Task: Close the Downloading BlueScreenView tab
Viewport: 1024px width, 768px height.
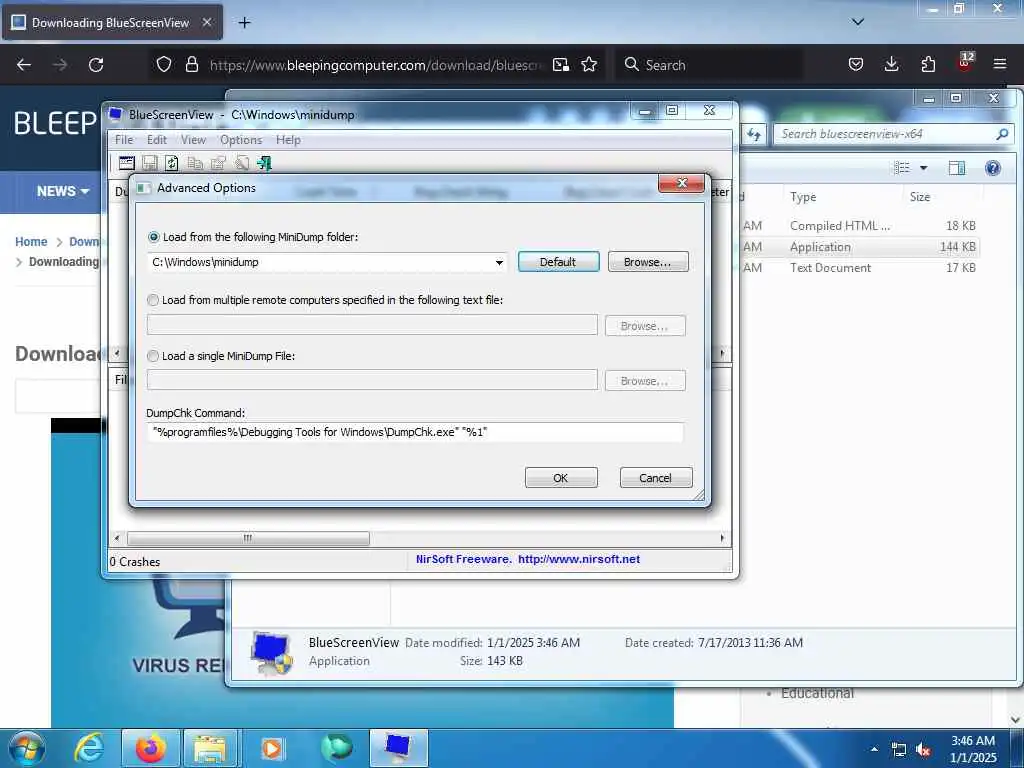Action: (x=206, y=22)
